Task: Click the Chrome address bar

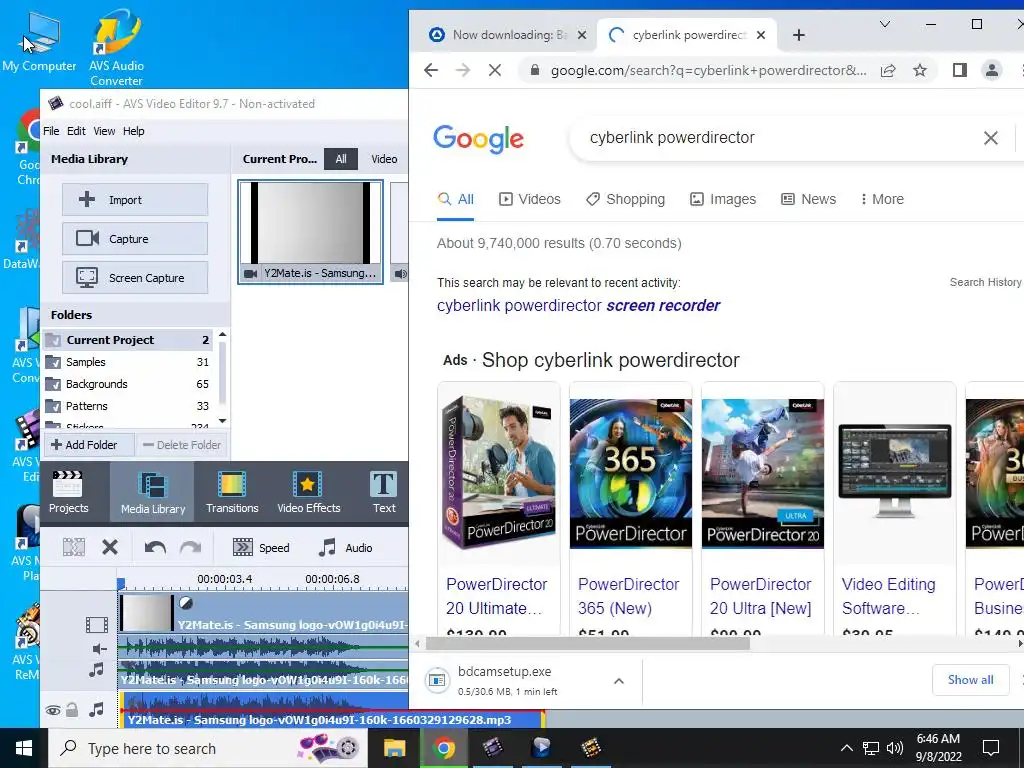Action: [709, 71]
